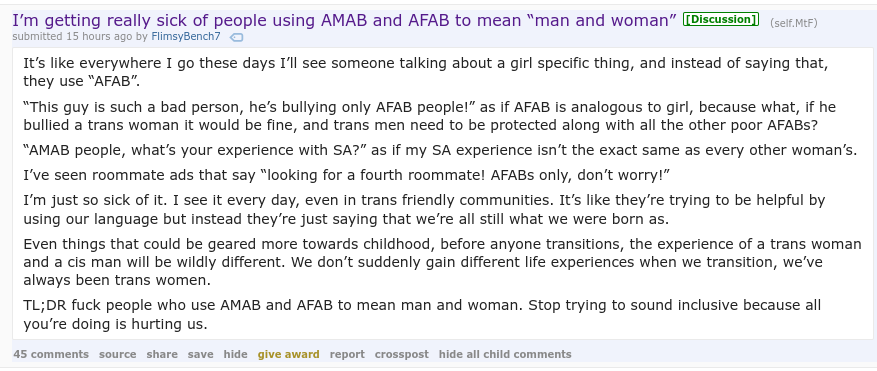Give award to this post
The height and width of the screenshot is (371, 877).
[289, 354]
